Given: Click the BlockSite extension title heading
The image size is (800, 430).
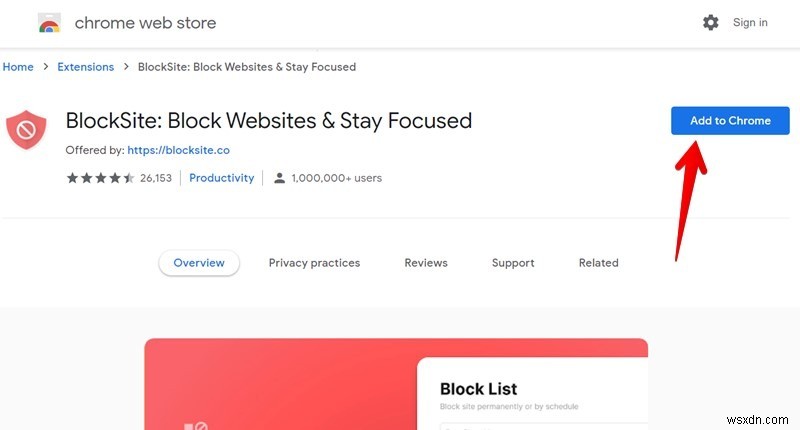Looking at the screenshot, I should 268,121.
